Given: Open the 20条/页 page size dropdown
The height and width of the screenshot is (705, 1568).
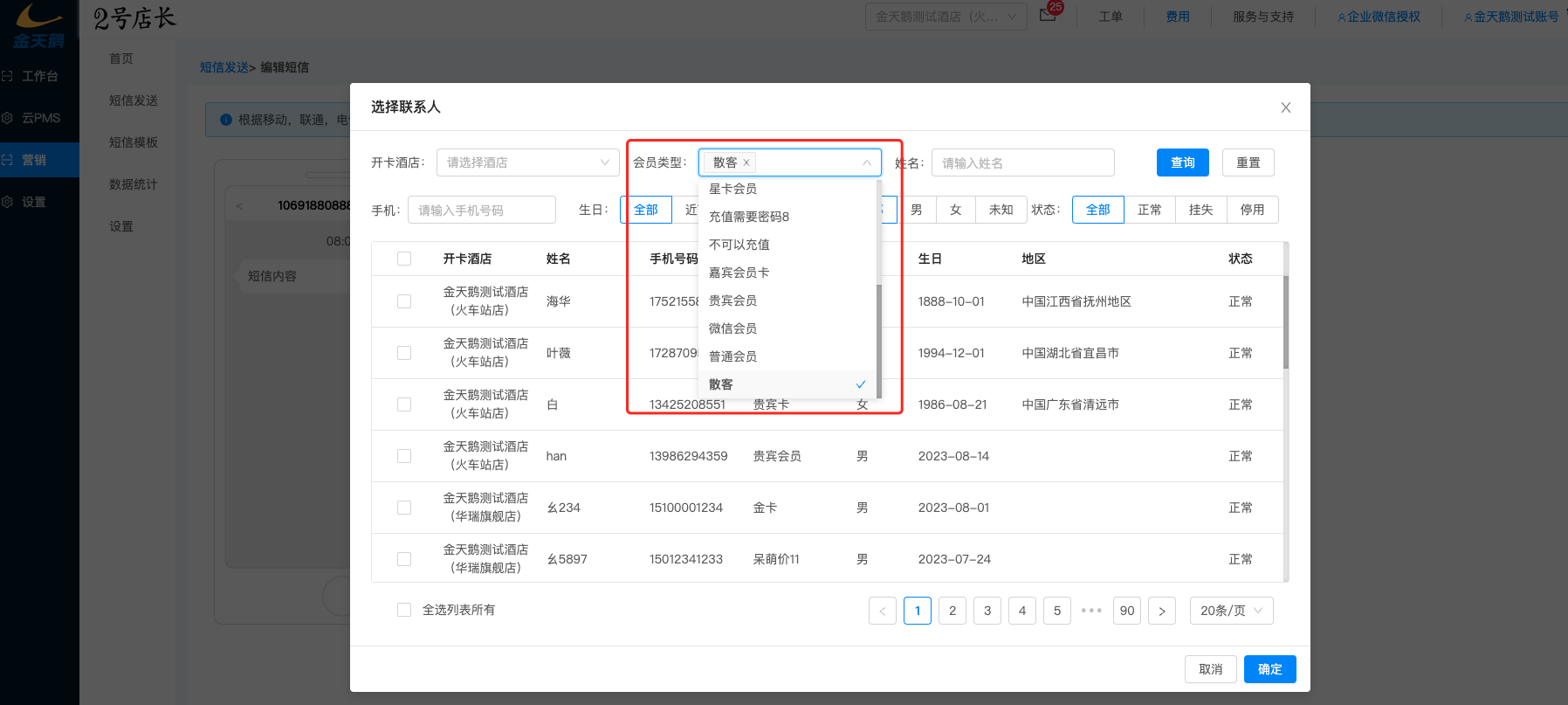Looking at the screenshot, I should click(x=1231, y=611).
